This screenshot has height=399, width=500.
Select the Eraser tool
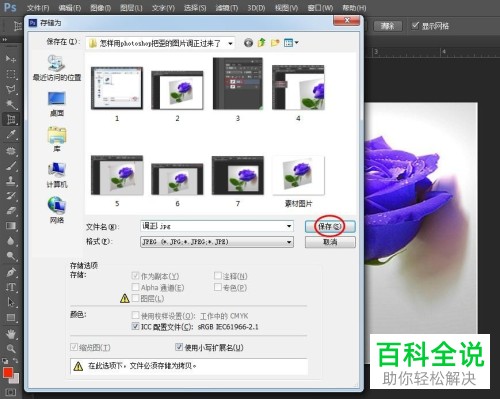(11, 211)
